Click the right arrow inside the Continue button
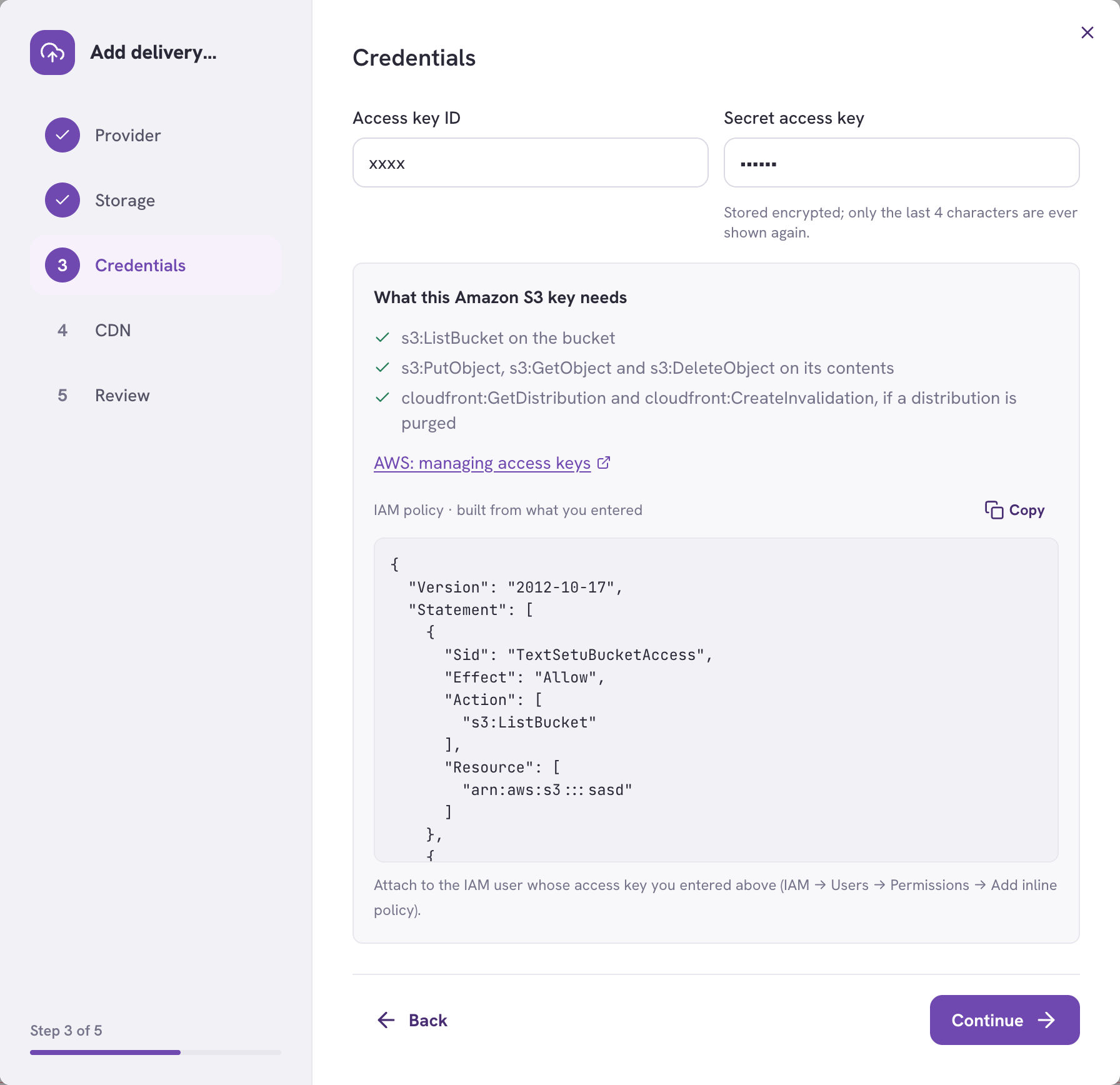 tap(1046, 1020)
